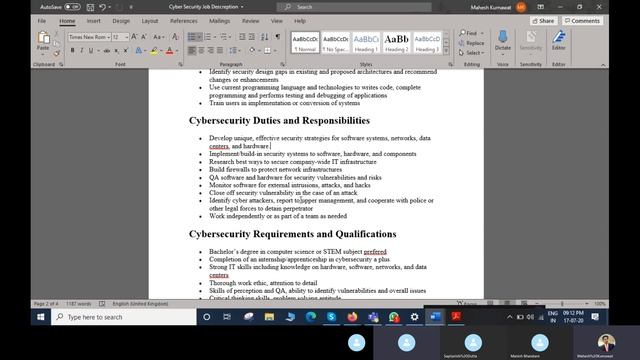
Task: Undo the last action
Action: (102, 7)
